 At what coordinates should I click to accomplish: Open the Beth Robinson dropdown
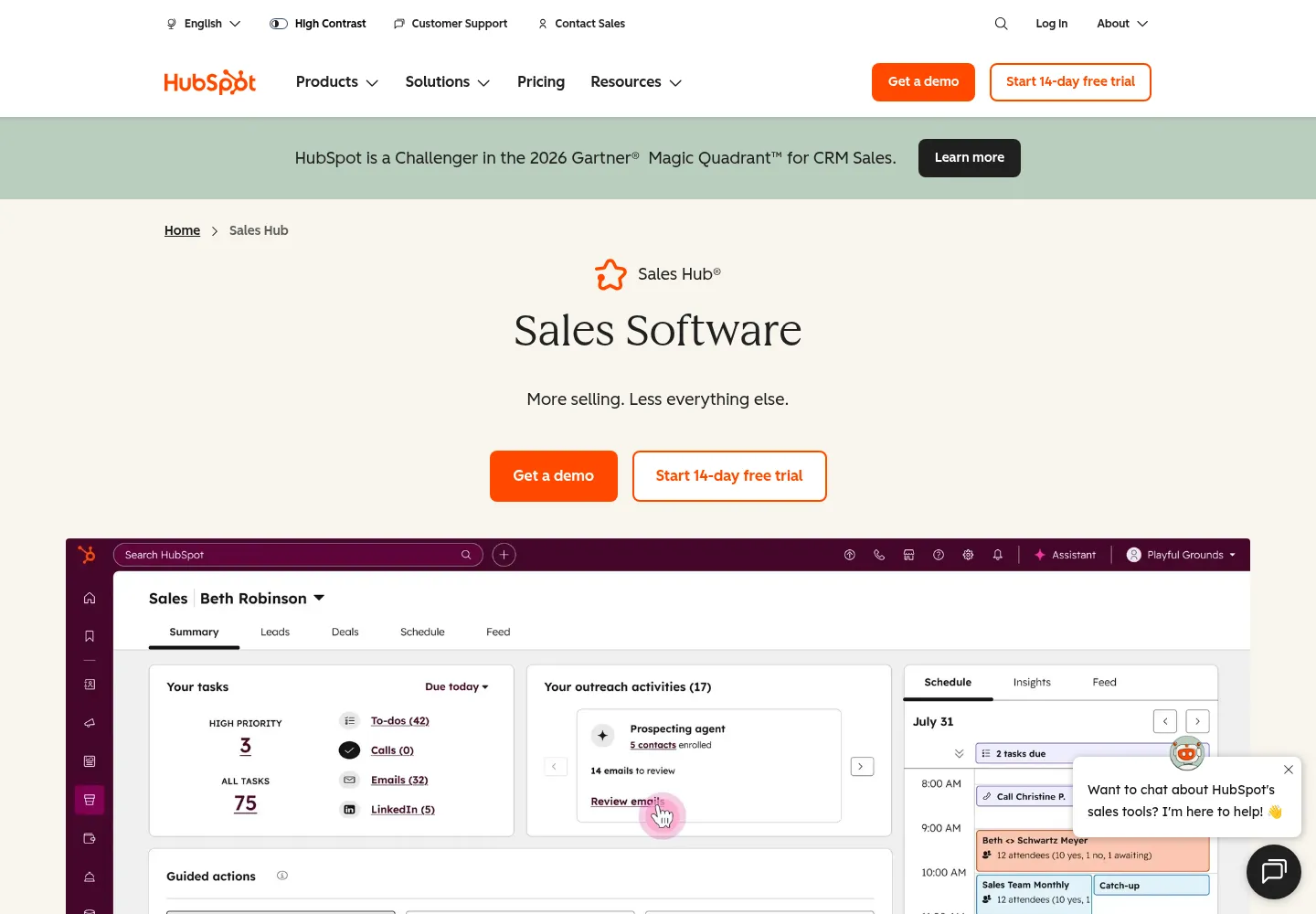click(x=262, y=599)
